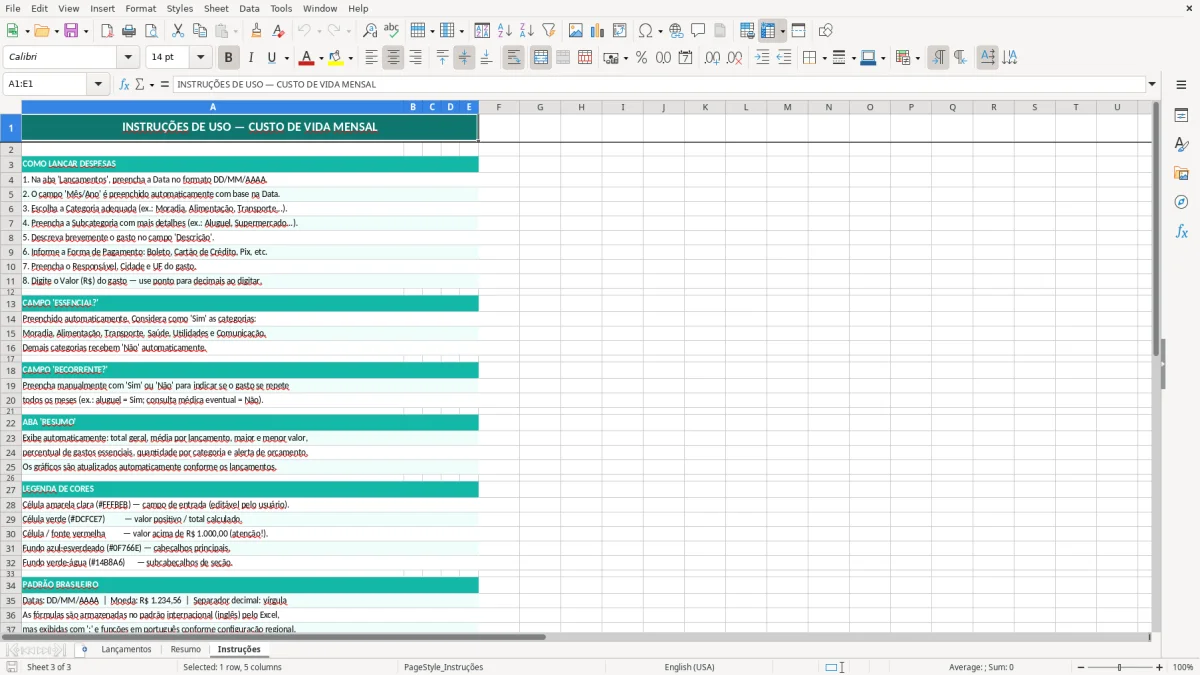Open Print Preview toggle
This screenshot has height=675, width=1200.
pos(151,31)
